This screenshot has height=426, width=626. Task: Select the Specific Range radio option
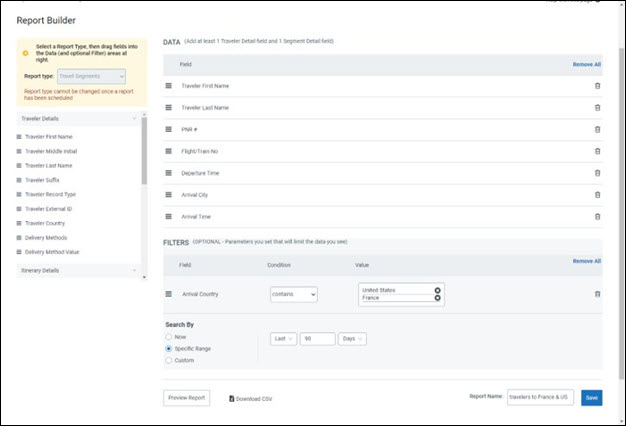coord(168,348)
